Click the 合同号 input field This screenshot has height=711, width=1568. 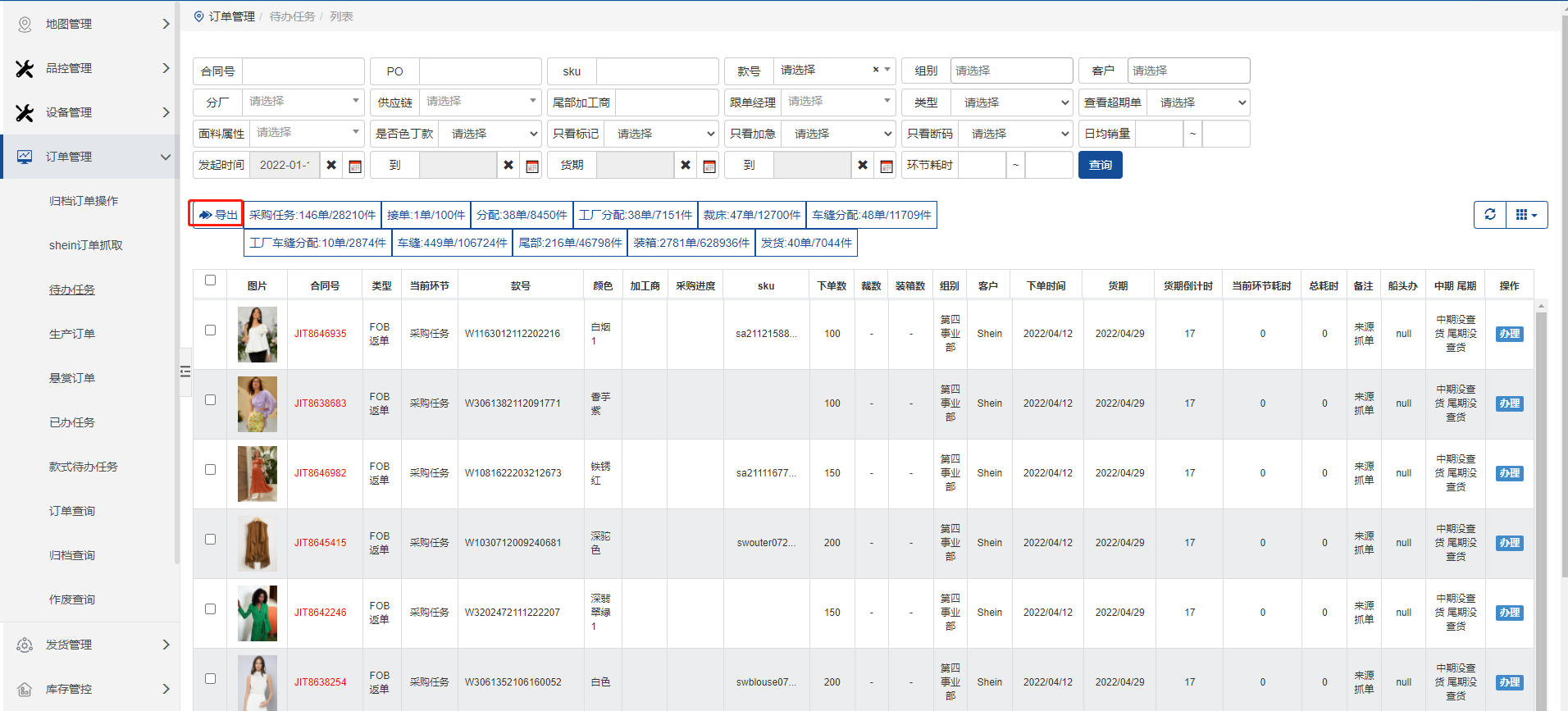coord(303,71)
